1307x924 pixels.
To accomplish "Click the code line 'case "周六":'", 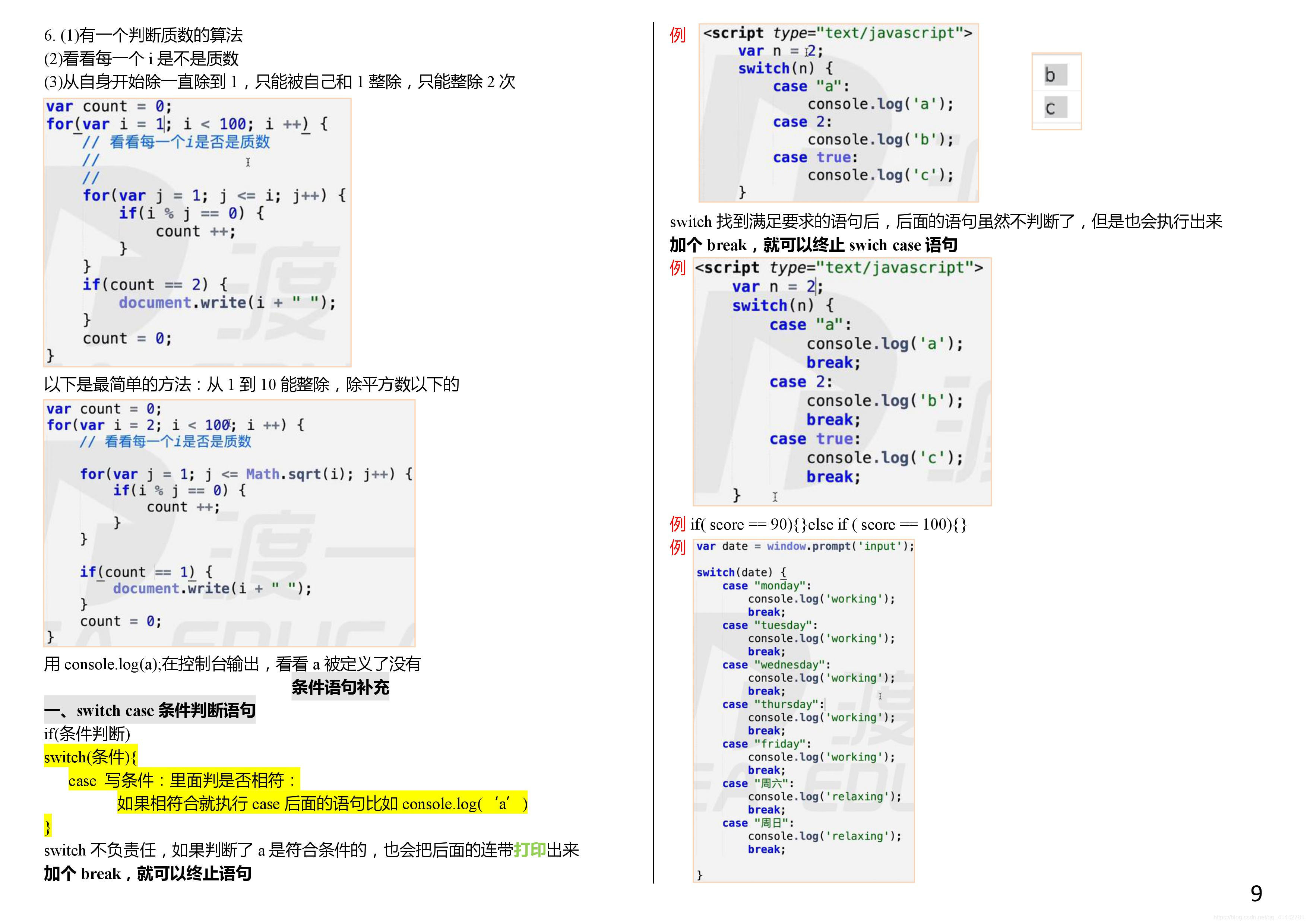I will pyautogui.click(x=758, y=784).
